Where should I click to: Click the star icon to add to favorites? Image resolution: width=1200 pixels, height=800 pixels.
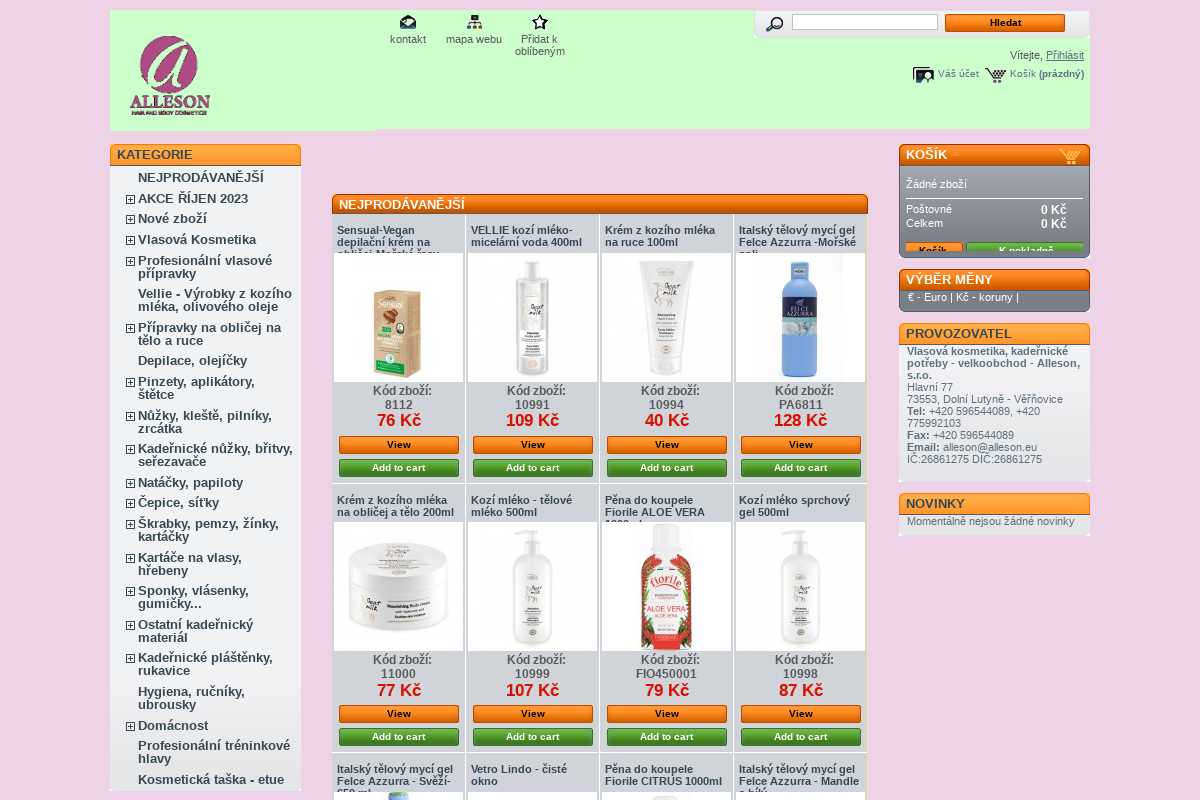click(x=540, y=22)
